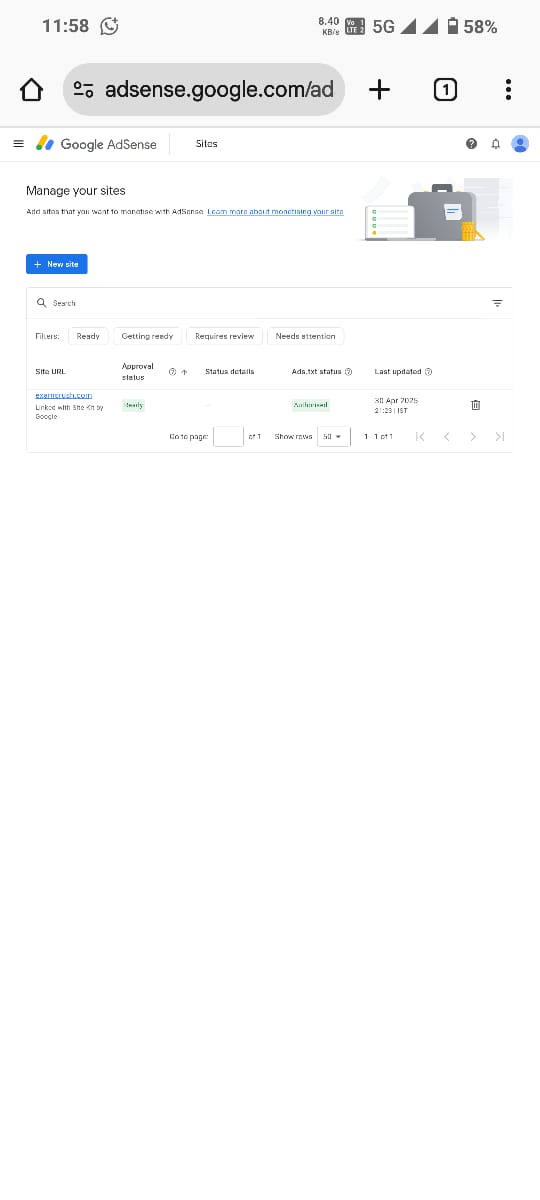Click the New site button
This screenshot has height=1200, width=540.
click(56, 264)
